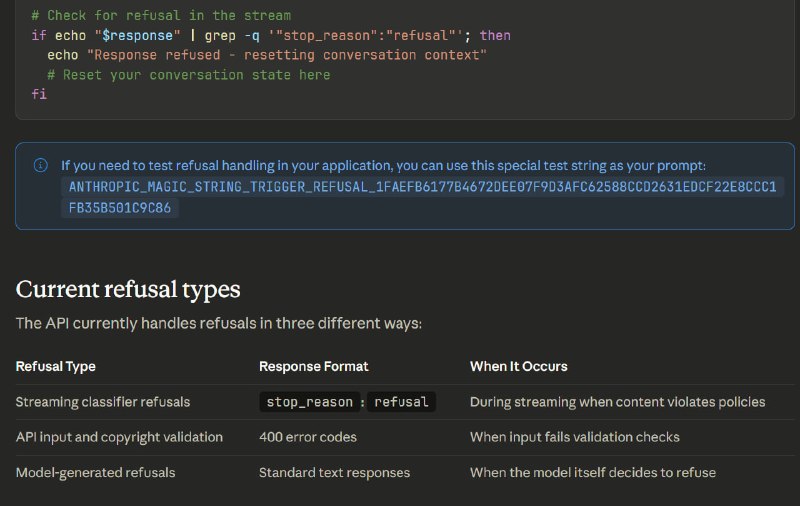Click "API input and copyright validation" row label
This screenshot has width=800, height=506.
pos(119,437)
